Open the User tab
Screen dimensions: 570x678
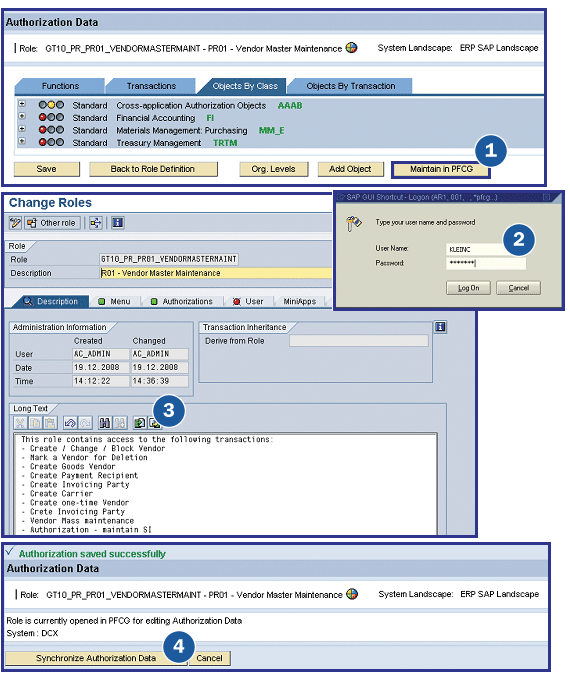pyautogui.click(x=248, y=301)
